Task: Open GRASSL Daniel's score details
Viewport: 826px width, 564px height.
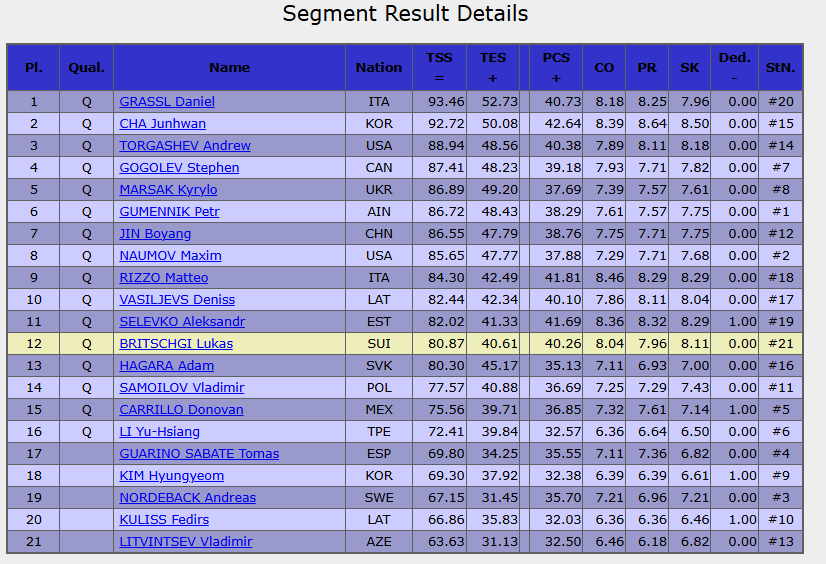Action: coord(167,102)
